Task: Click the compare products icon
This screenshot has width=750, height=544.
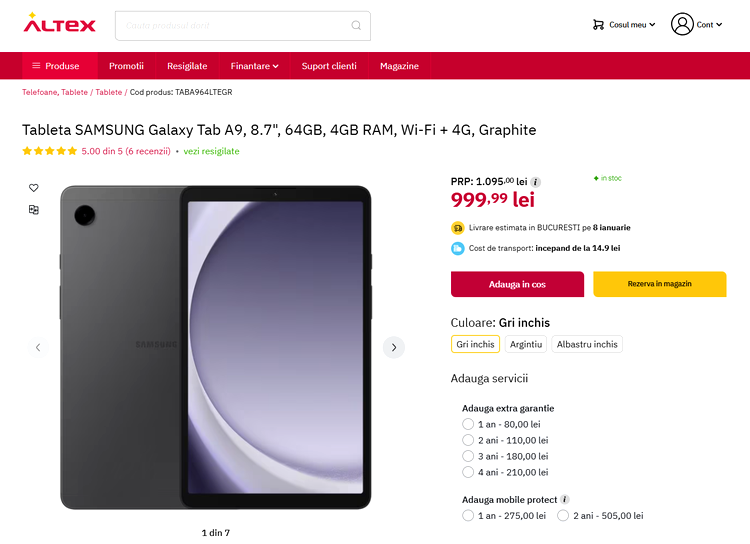Action: (x=33, y=210)
